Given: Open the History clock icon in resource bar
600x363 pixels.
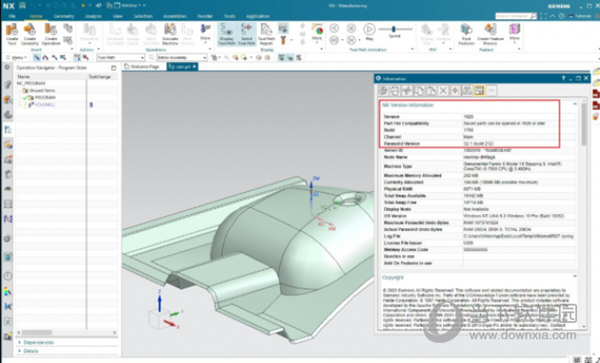Looking at the screenshot, I should pyautogui.click(x=8, y=275).
